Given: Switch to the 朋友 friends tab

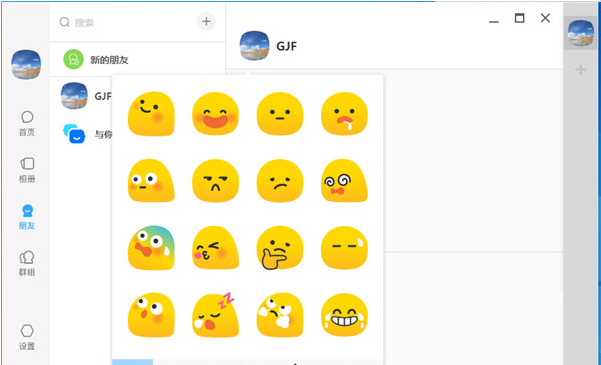Looking at the screenshot, I should 27,217.
